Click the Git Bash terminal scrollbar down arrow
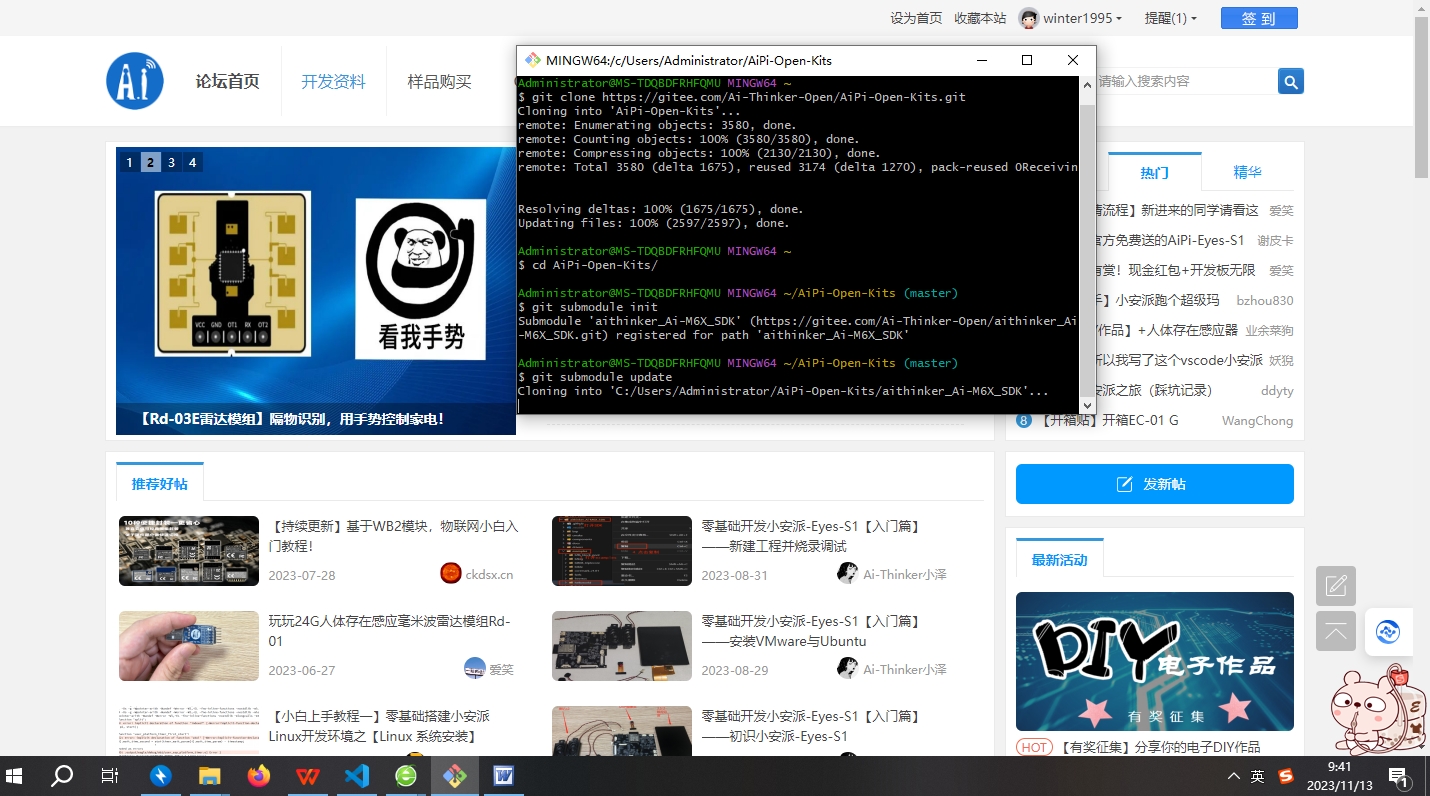This screenshot has width=1430, height=796. tap(1087, 405)
